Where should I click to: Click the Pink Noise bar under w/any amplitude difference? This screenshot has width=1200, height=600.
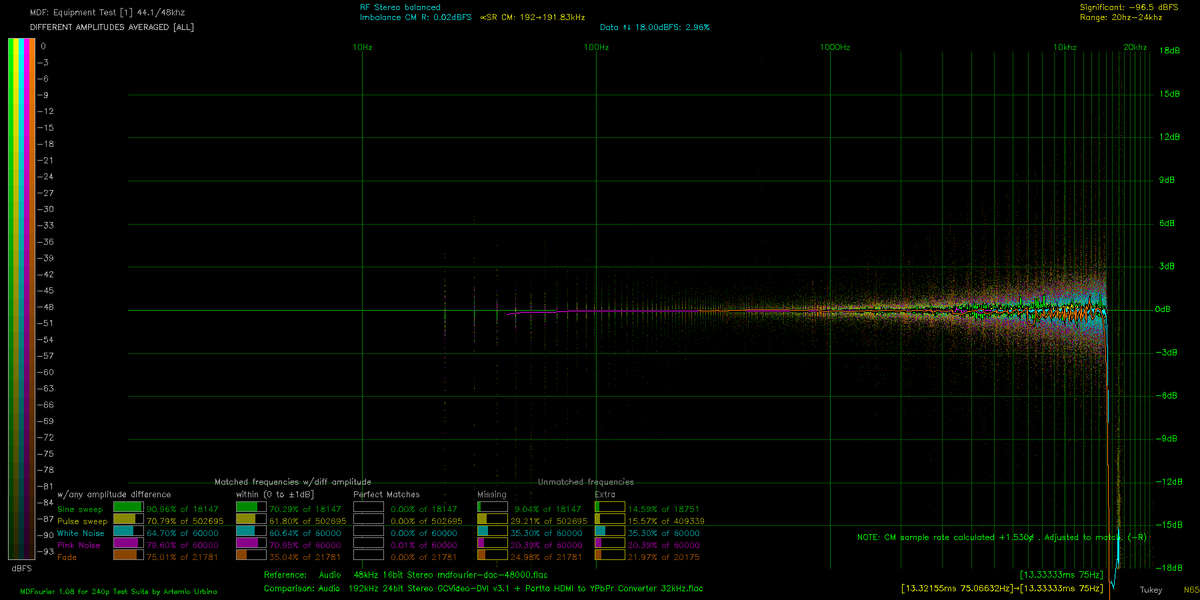[127, 544]
